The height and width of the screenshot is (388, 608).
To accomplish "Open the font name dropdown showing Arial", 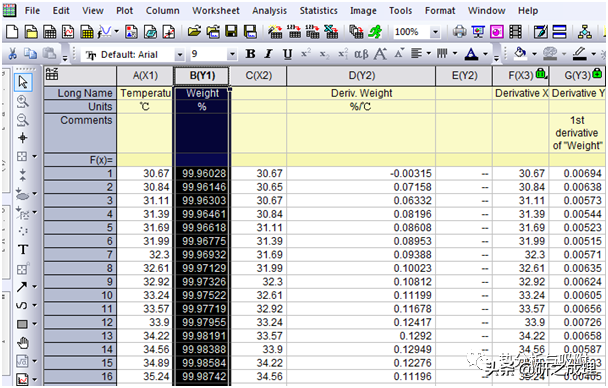I will (x=180, y=55).
